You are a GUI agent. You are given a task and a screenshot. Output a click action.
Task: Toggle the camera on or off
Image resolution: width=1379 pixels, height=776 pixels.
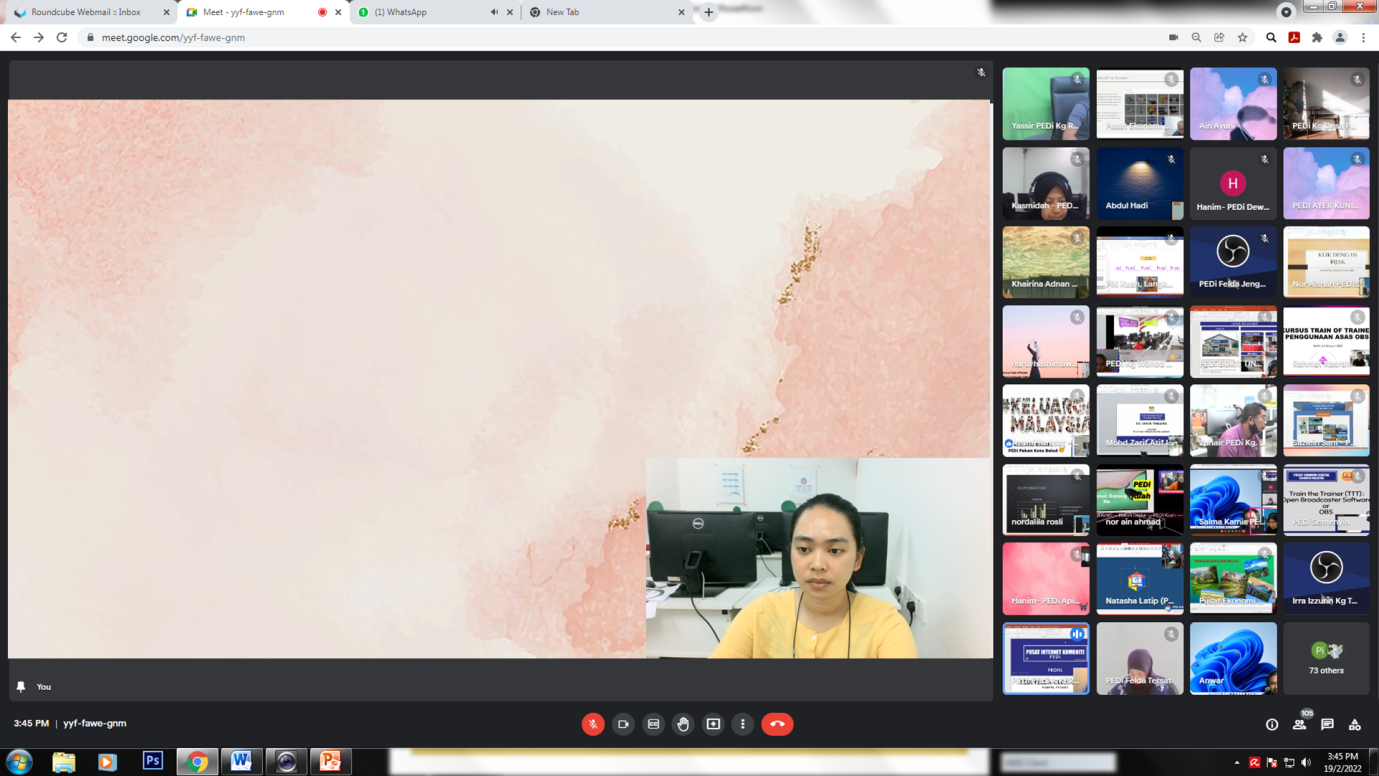[623, 724]
